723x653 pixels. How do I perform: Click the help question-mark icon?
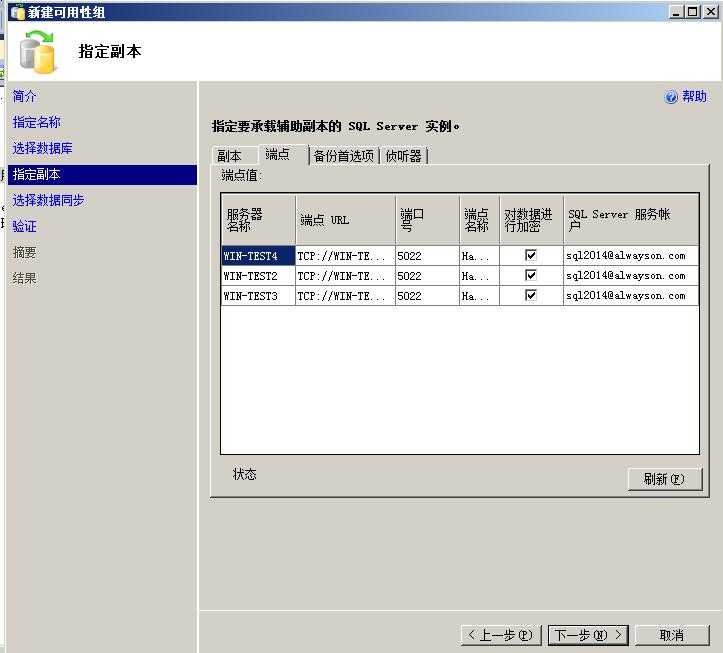click(x=671, y=97)
